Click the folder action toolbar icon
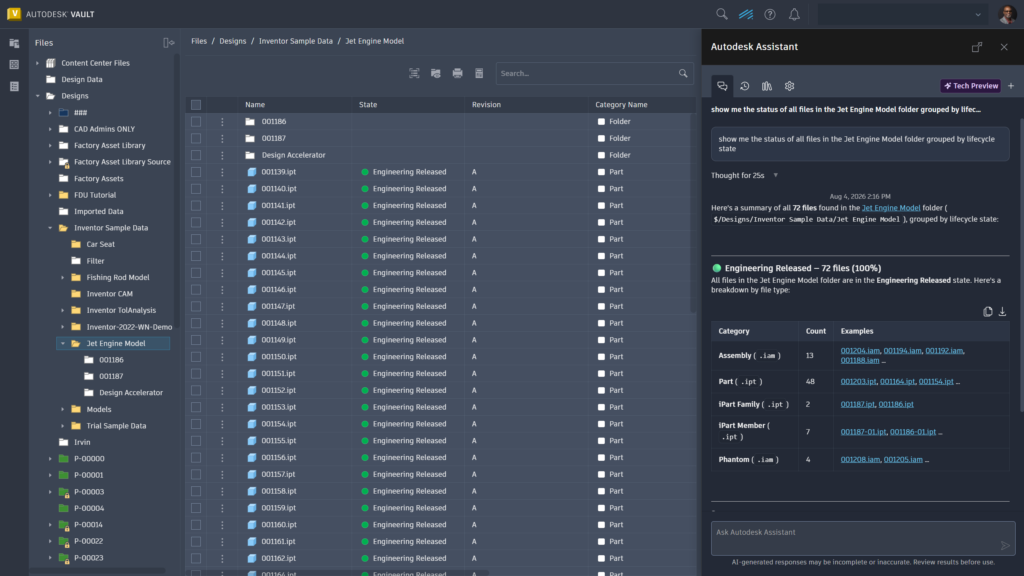The width and height of the screenshot is (1024, 576). (x=436, y=73)
